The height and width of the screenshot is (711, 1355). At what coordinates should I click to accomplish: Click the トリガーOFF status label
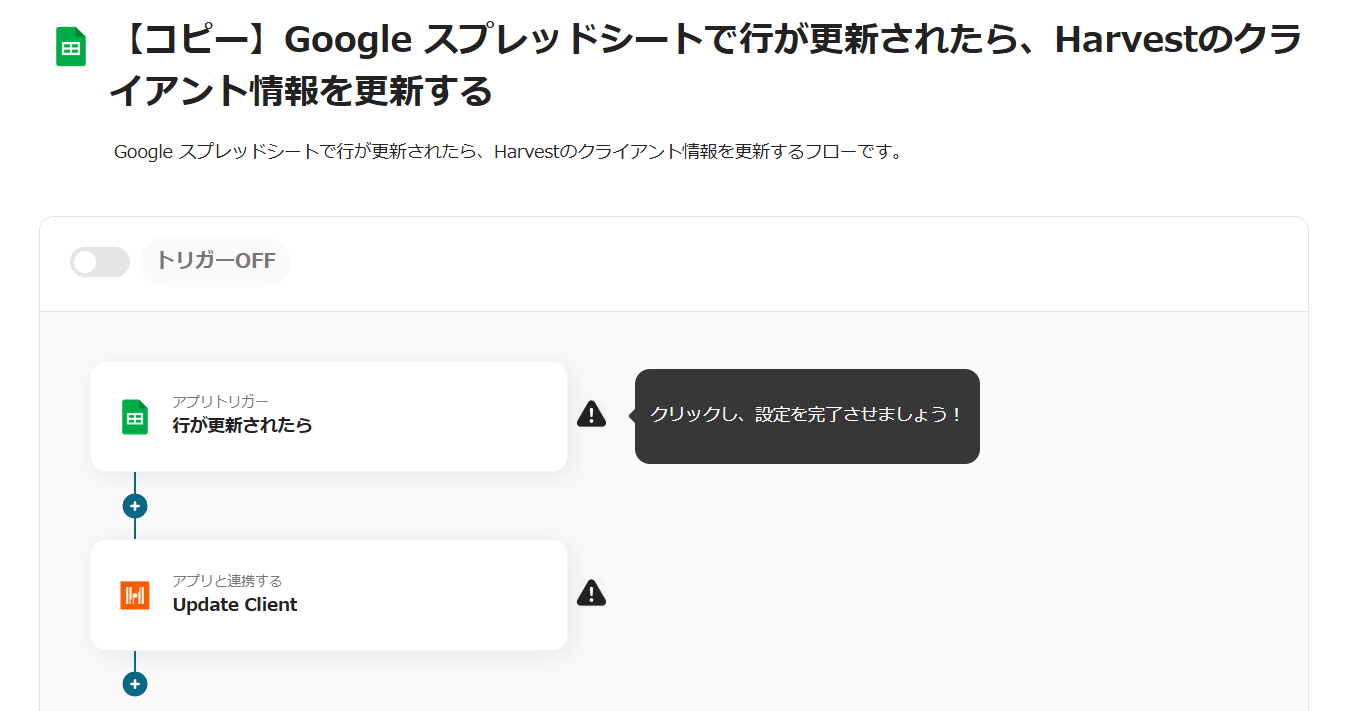[216, 262]
